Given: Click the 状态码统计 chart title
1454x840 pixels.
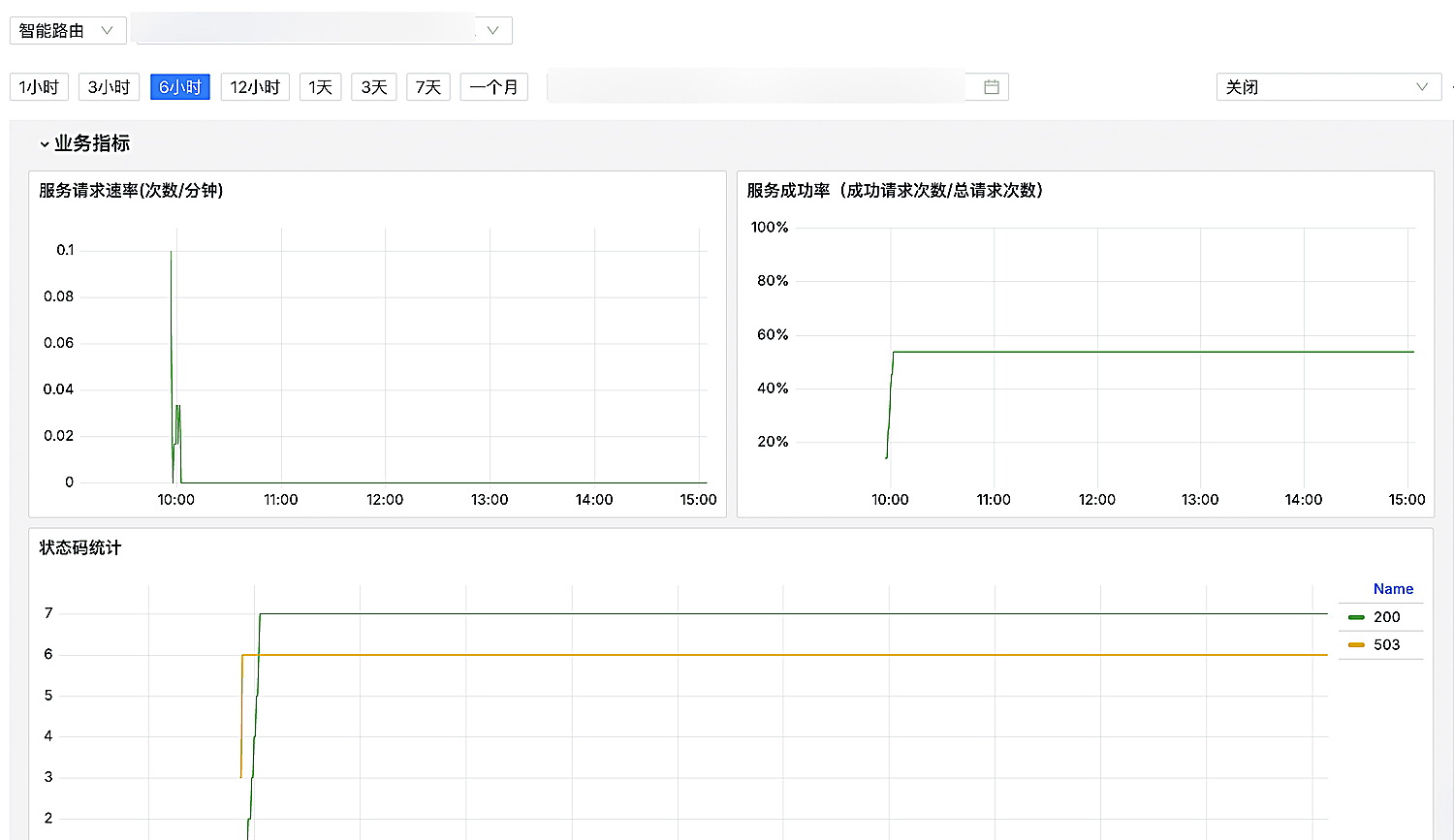Looking at the screenshot, I should point(80,548).
